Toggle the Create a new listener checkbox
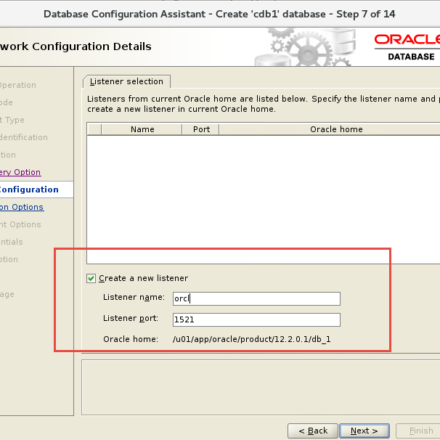This screenshot has height=440, width=440. click(91, 278)
